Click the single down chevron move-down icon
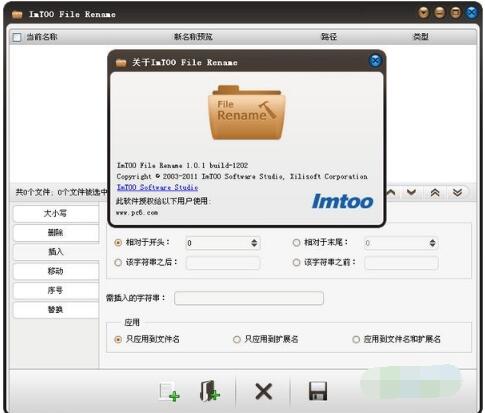The height and width of the screenshot is (413, 485). (411, 192)
